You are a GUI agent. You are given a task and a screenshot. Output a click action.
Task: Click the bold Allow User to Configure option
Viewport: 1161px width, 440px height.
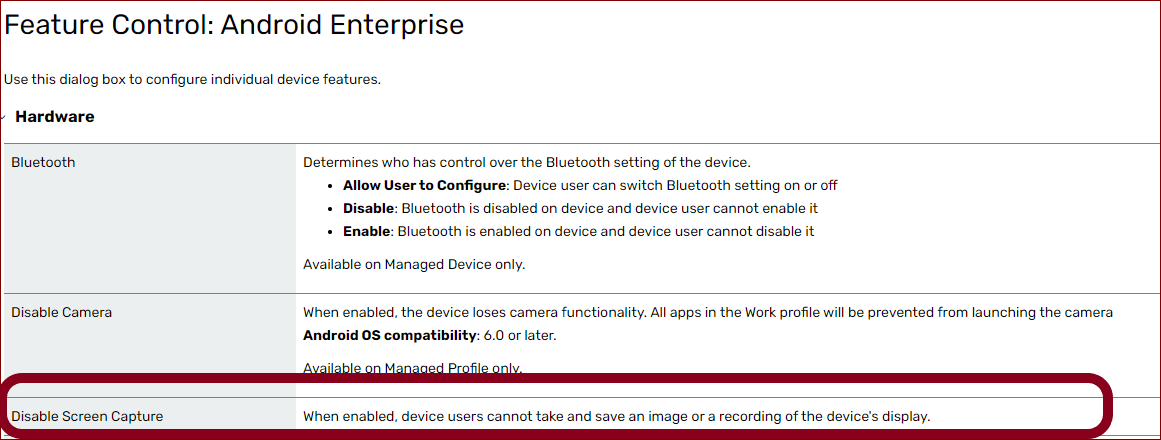[x=424, y=185]
